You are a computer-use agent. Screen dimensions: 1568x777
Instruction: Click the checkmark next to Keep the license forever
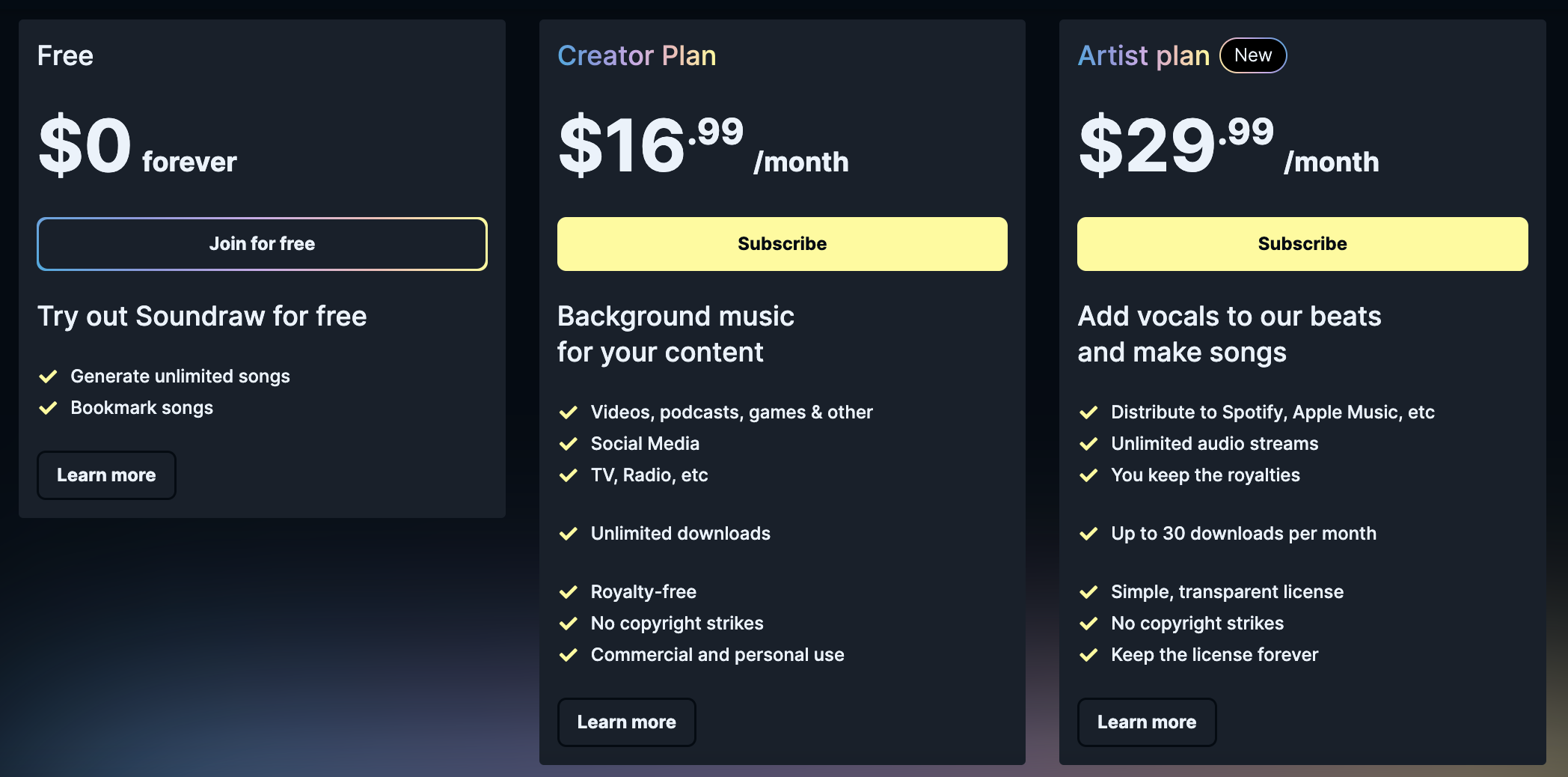click(1088, 654)
